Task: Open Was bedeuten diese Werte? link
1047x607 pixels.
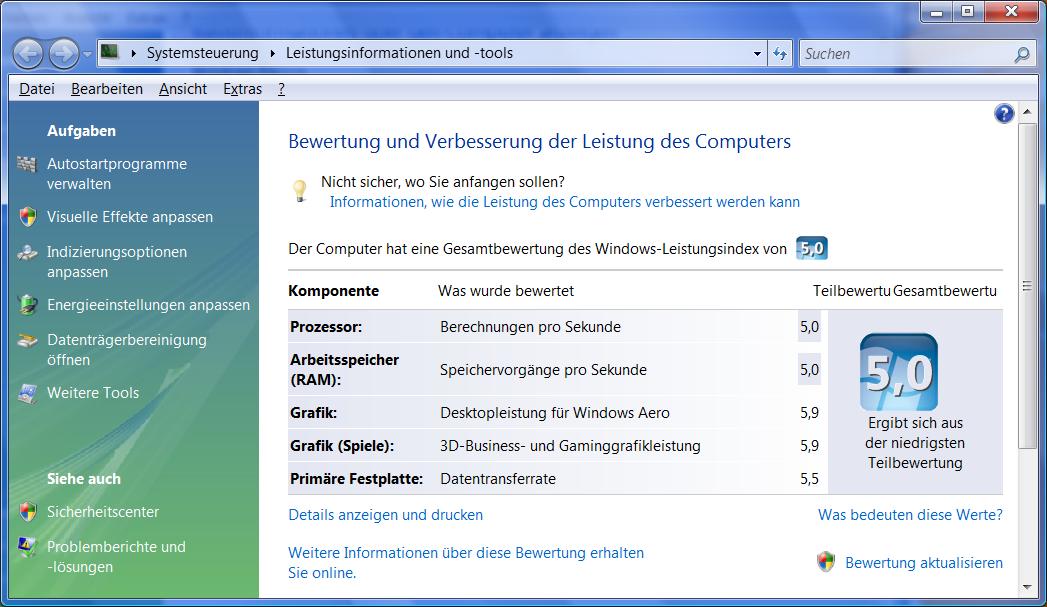Action: click(910, 515)
